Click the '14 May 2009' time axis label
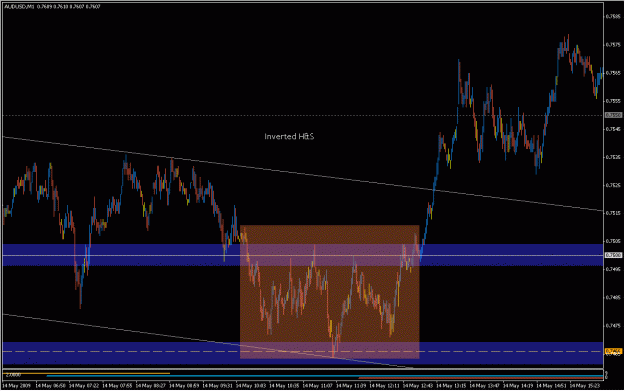Screen dimensions: 625x391 [16, 386]
